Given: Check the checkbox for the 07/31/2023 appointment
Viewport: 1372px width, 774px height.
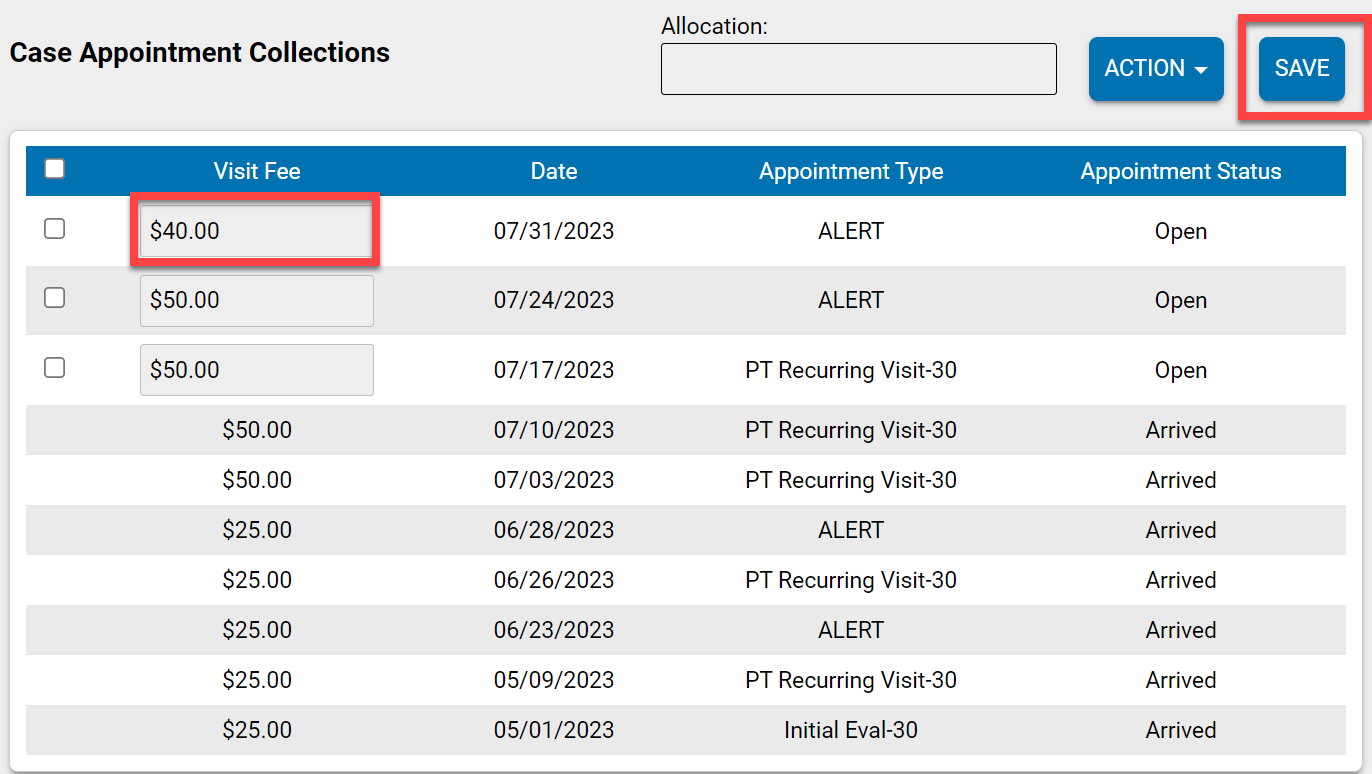Looking at the screenshot, I should coord(55,228).
